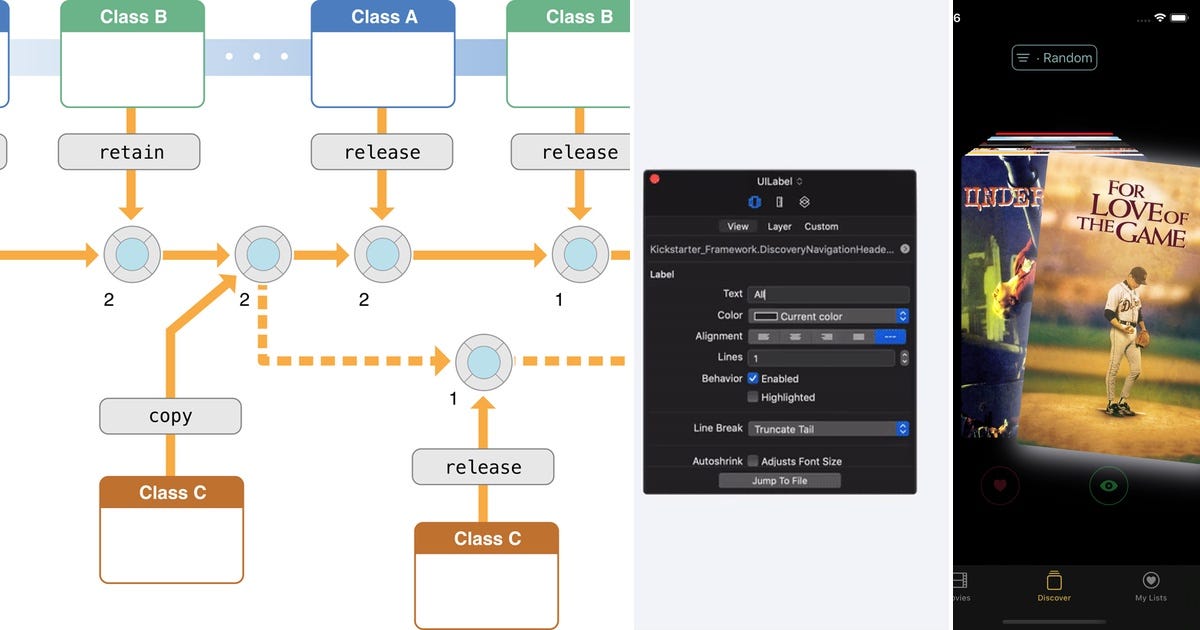Check the Highlighted behavior checkbox
This screenshot has width=1200, height=630.
(x=753, y=397)
